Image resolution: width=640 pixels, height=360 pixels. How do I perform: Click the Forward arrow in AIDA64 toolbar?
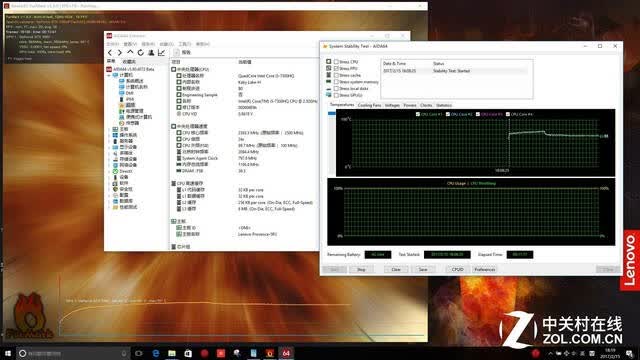120,53
